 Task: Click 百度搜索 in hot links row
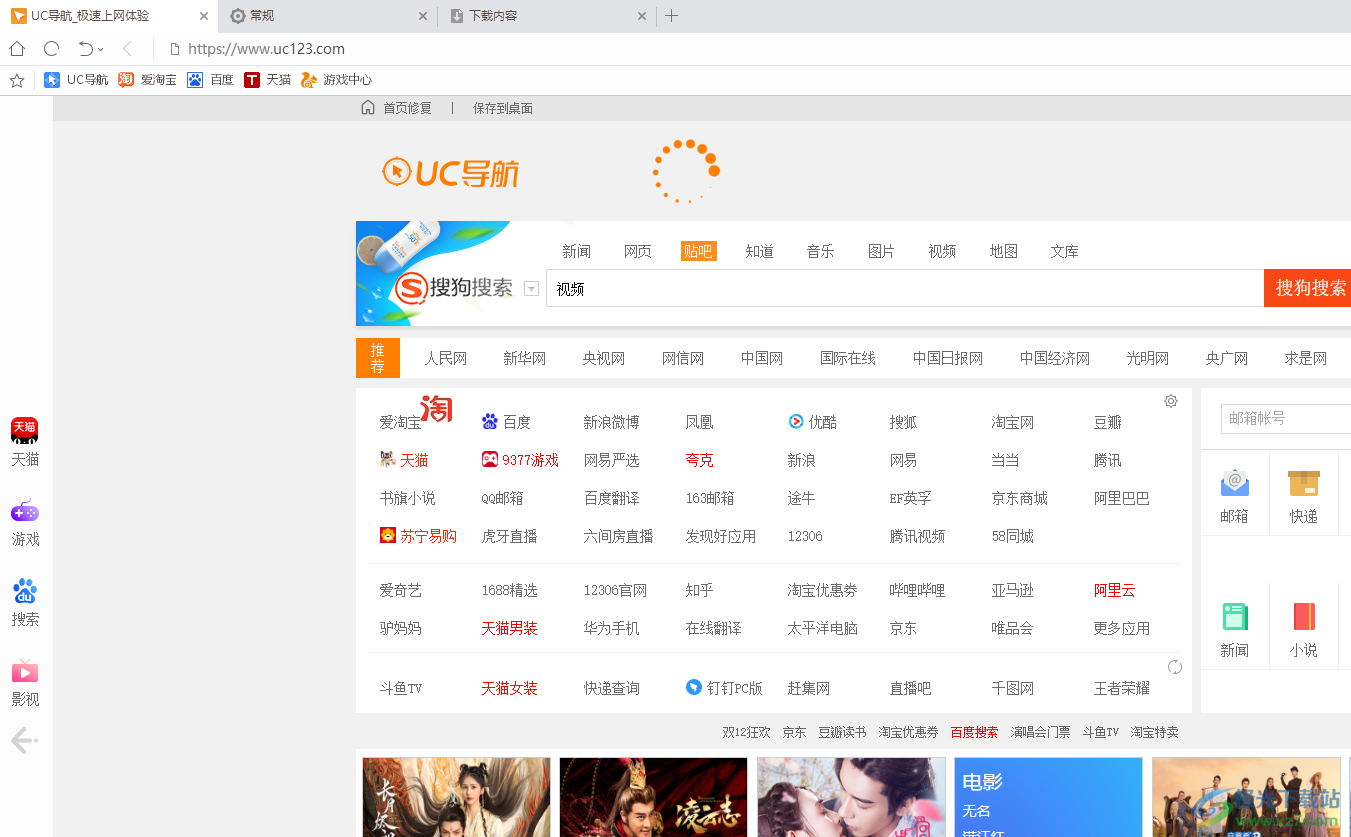pos(974,732)
